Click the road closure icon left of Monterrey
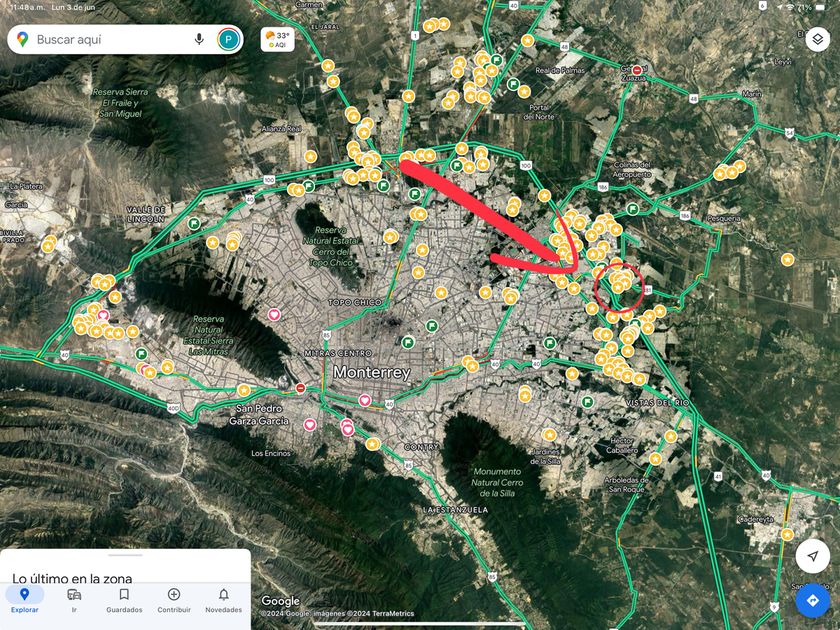 301,387
